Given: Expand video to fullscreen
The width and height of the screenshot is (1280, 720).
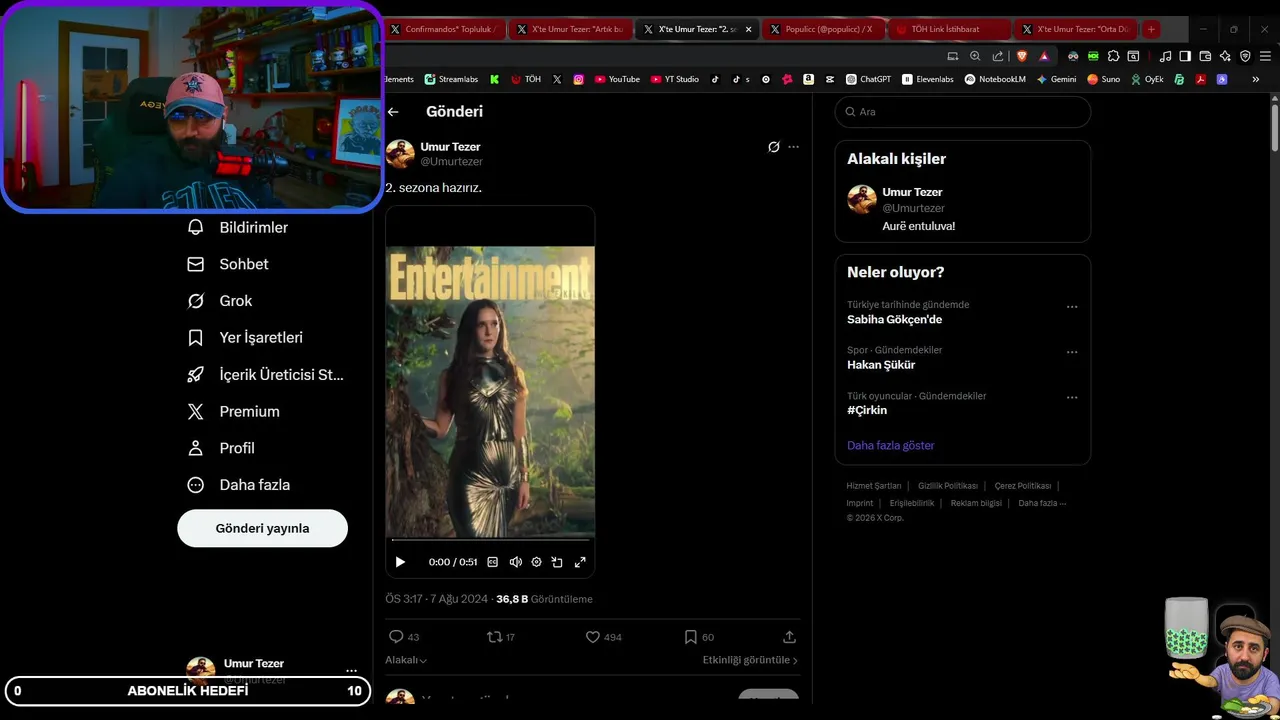Looking at the screenshot, I should [580, 562].
